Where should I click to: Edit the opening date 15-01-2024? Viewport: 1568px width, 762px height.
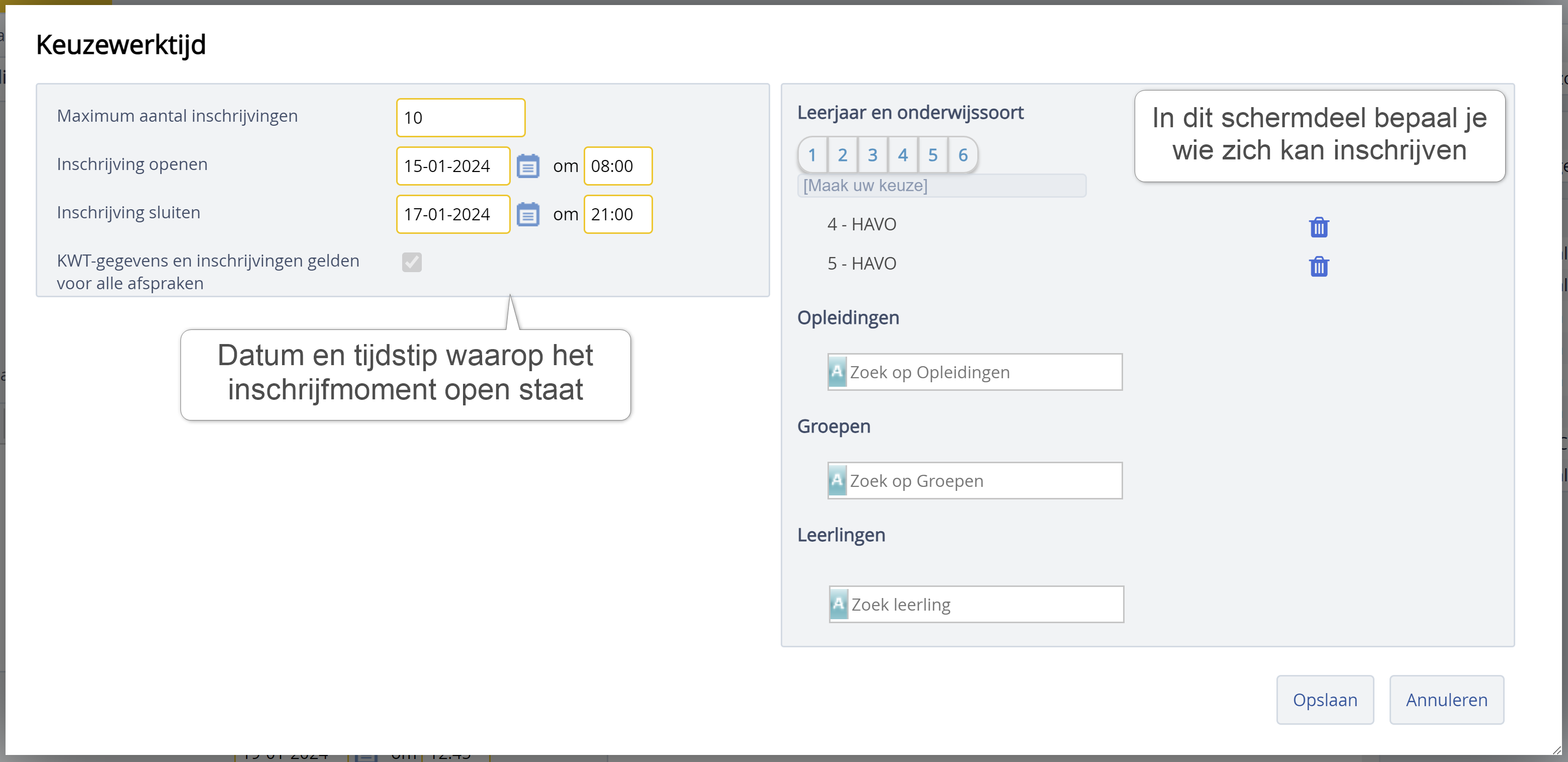click(x=453, y=165)
